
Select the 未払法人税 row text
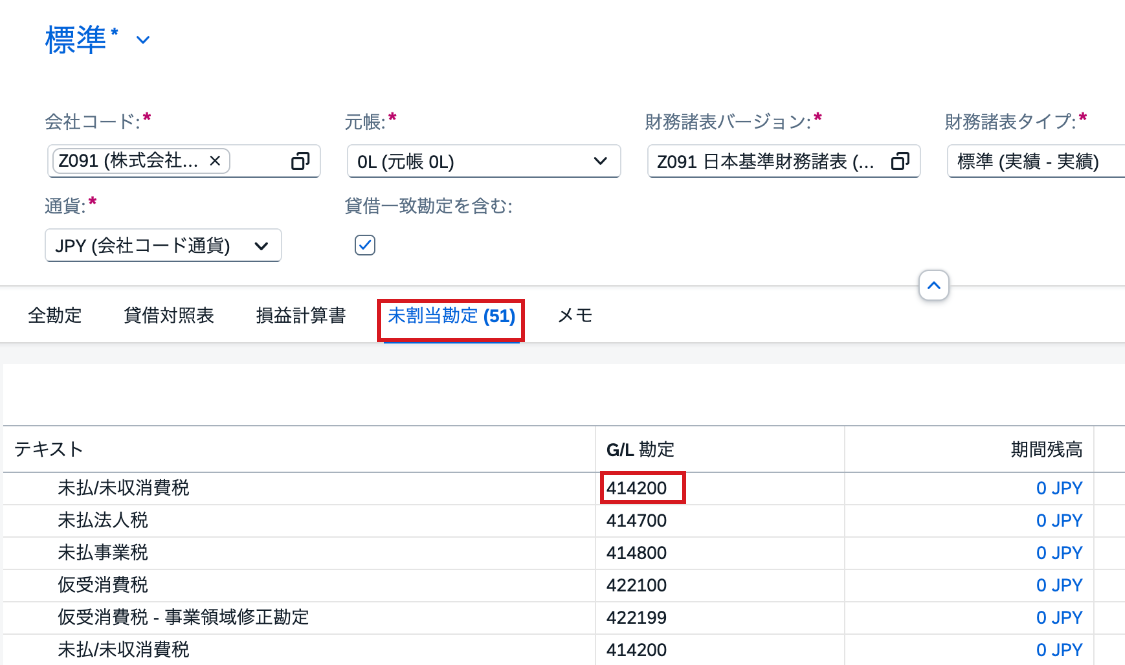pyautogui.click(x=103, y=521)
